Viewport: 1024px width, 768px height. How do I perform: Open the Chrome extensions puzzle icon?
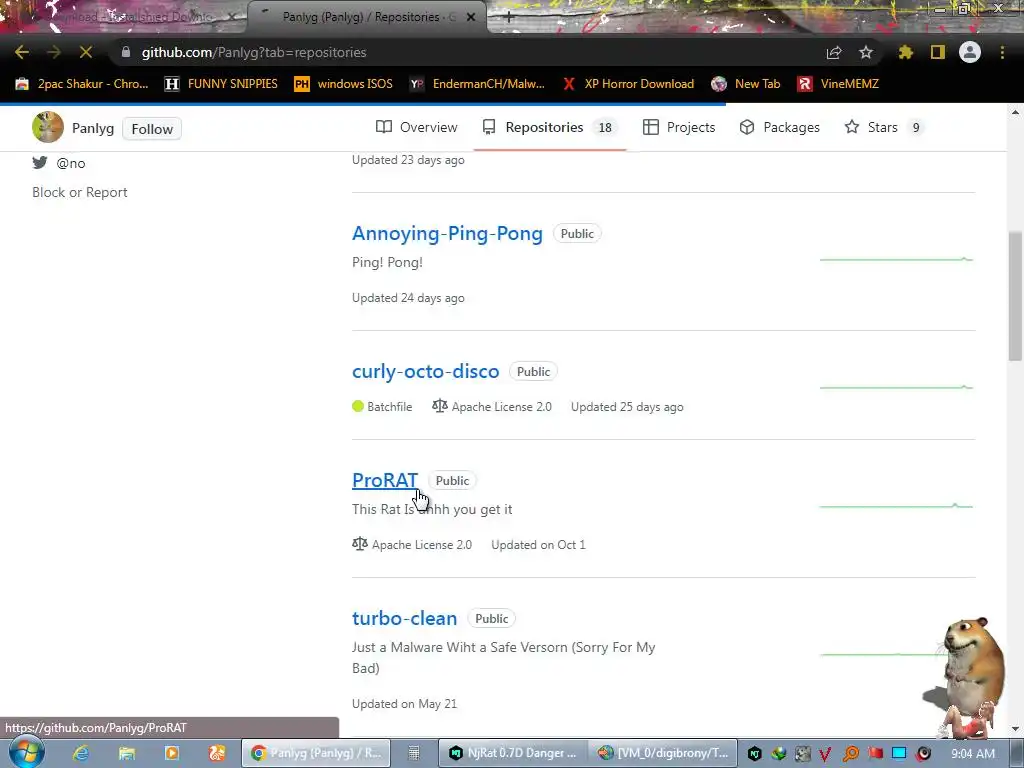906,52
